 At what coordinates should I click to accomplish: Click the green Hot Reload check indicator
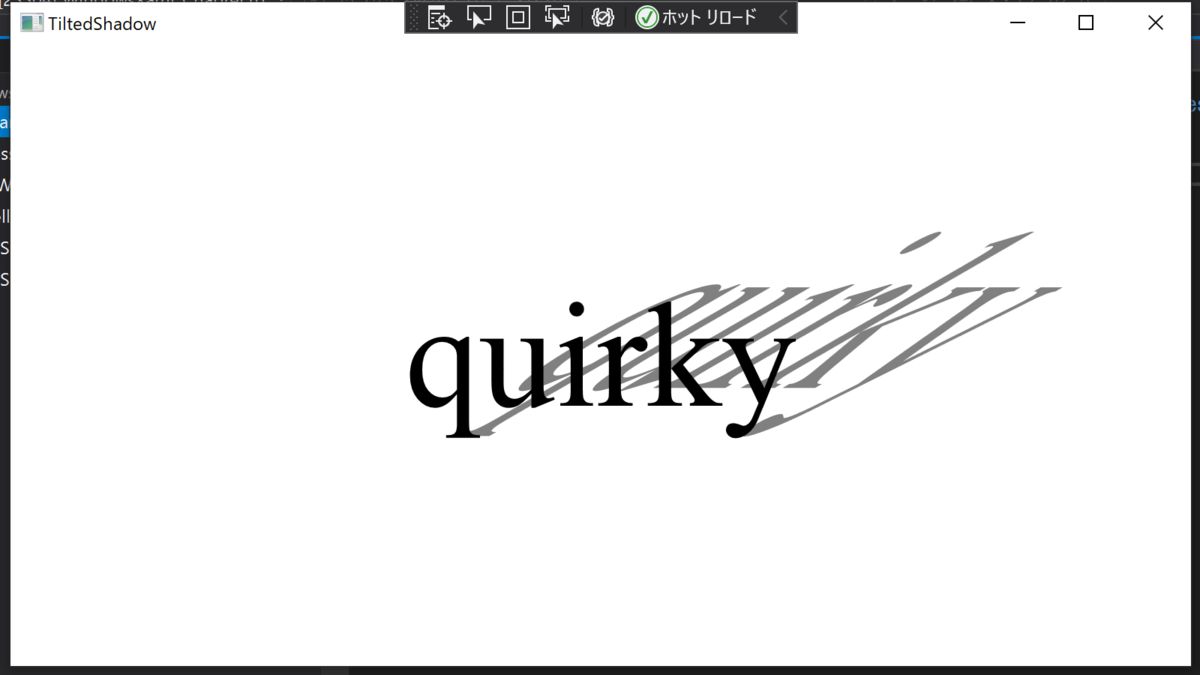point(648,17)
